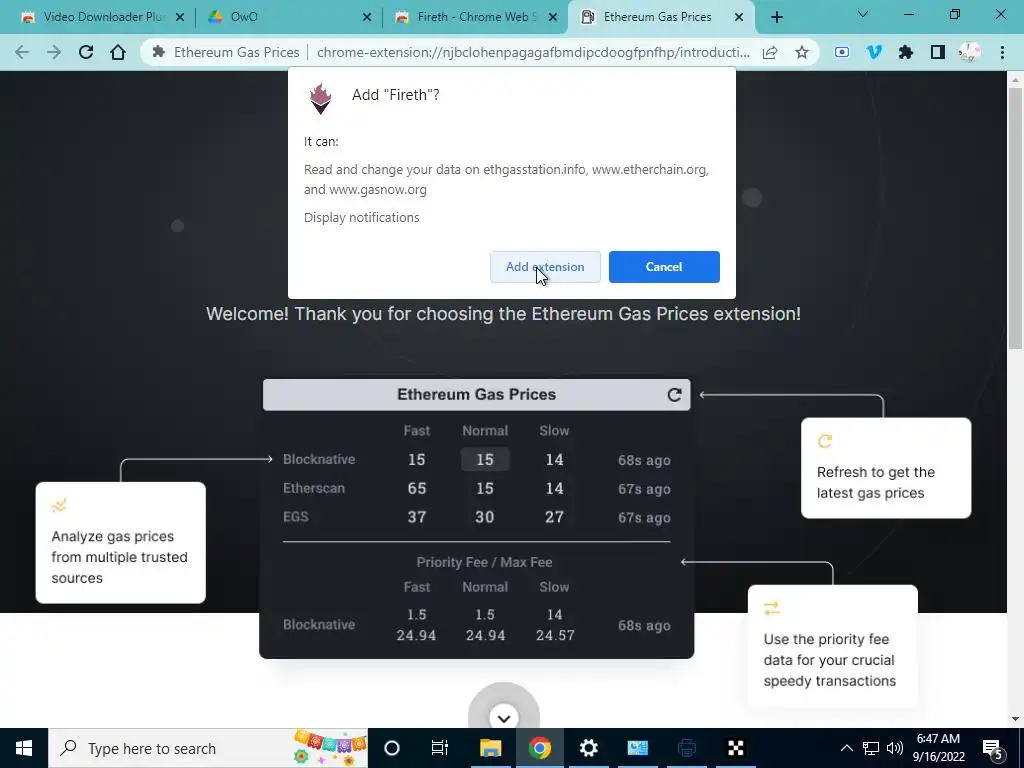Open the screen recorder extension icon
1024x768 pixels.
click(842, 52)
